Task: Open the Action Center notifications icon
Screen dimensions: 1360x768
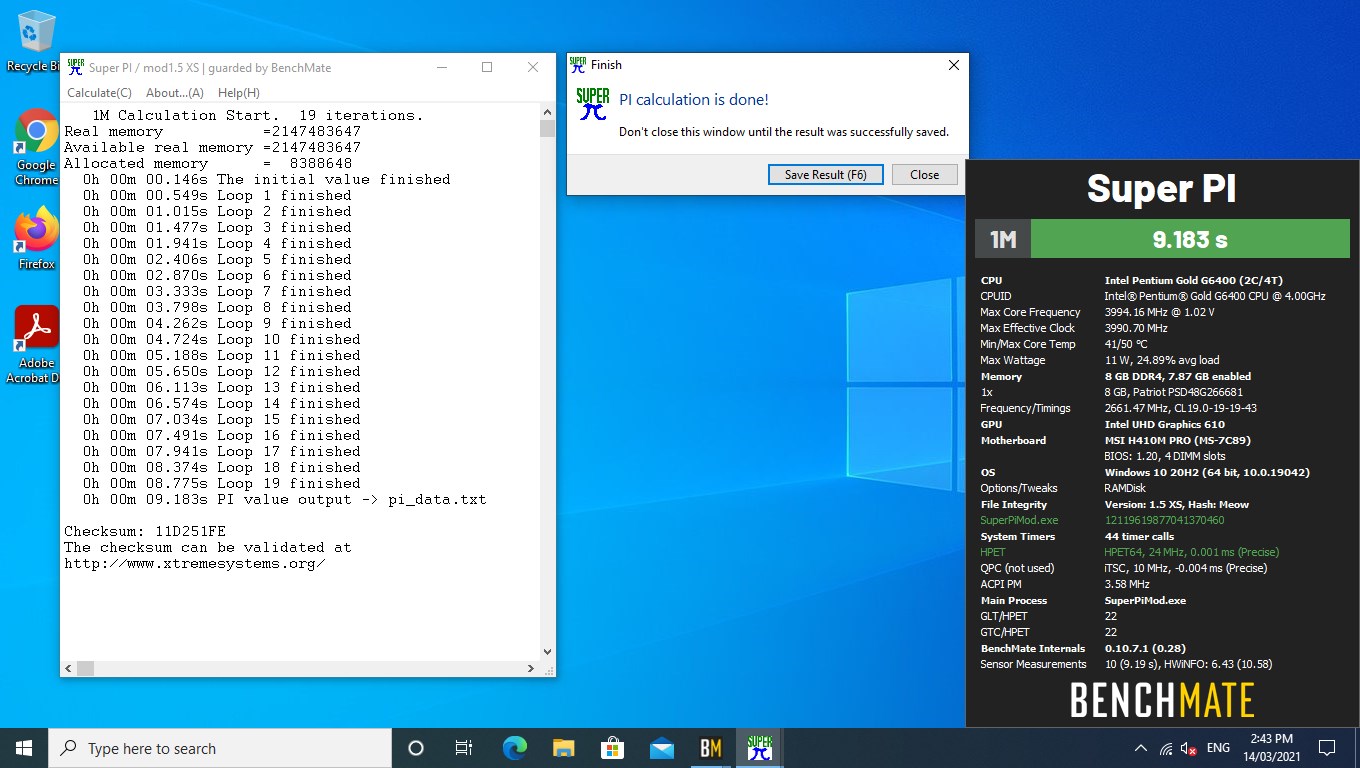Action: (x=1327, y=748)
